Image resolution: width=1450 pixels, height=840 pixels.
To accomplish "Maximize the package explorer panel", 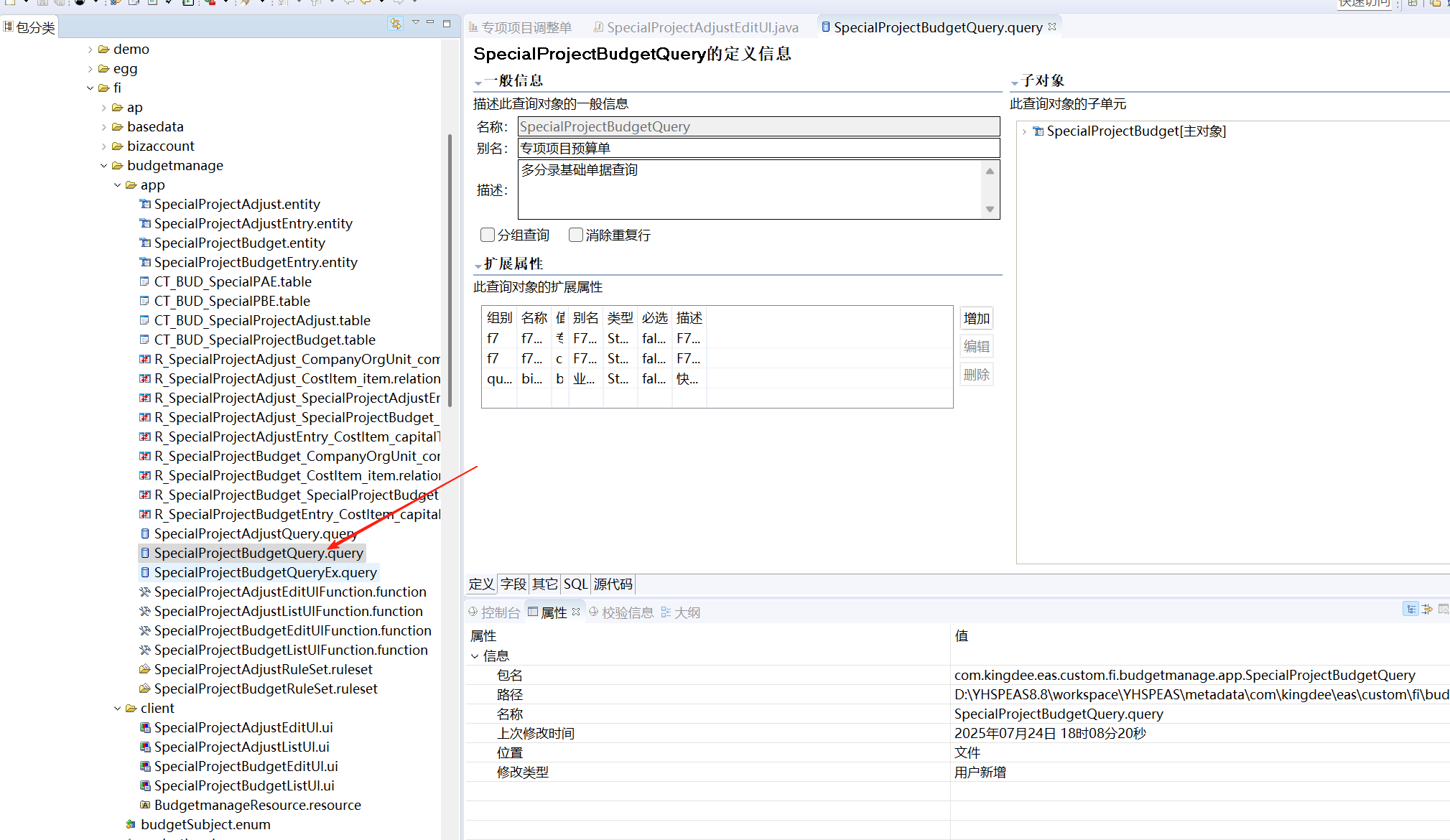I will 447,24.
